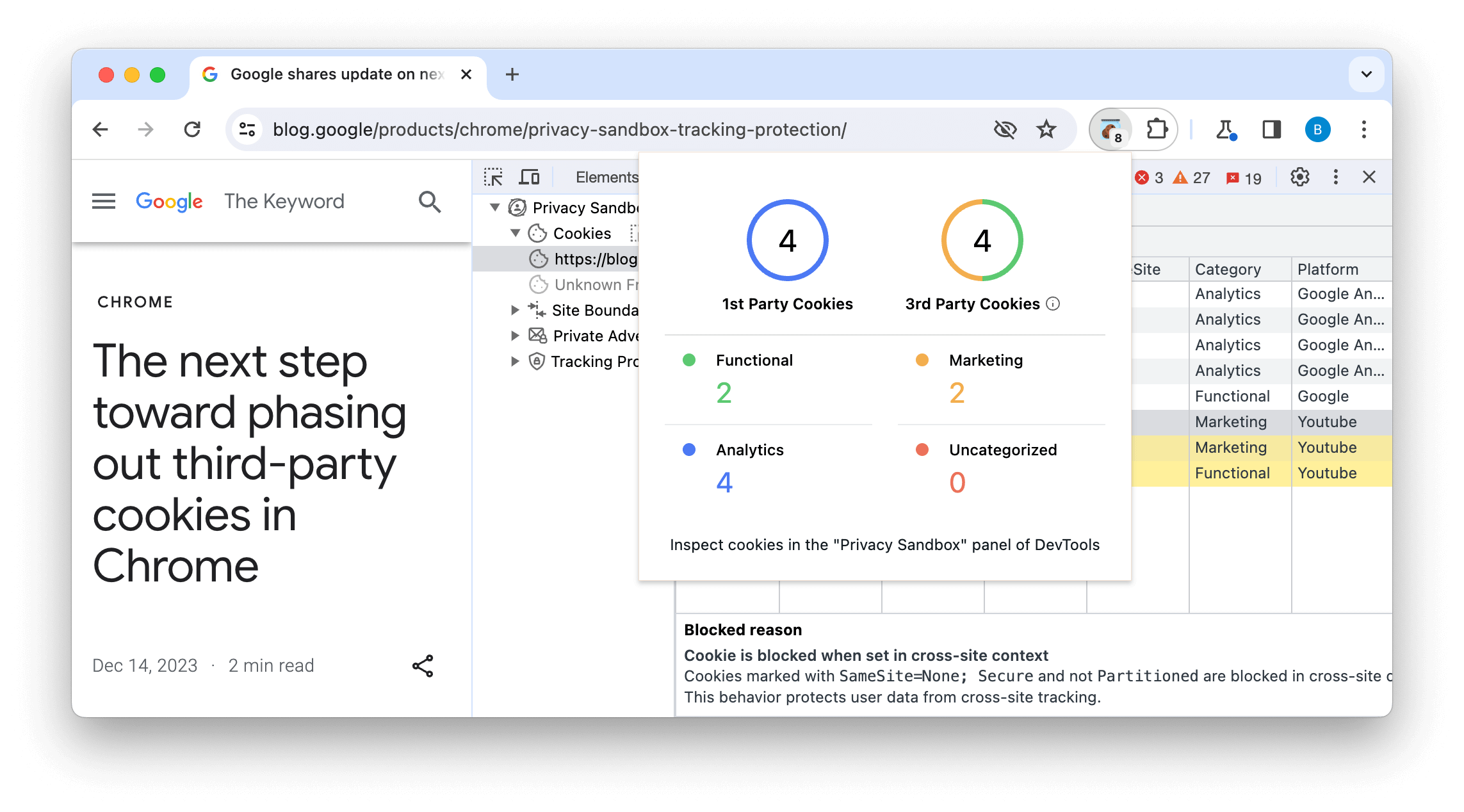Click the device toolbar toggle icon
The height and width of the screenshot is (812, 1464).
pyautogui.click(x=530, y=176)
